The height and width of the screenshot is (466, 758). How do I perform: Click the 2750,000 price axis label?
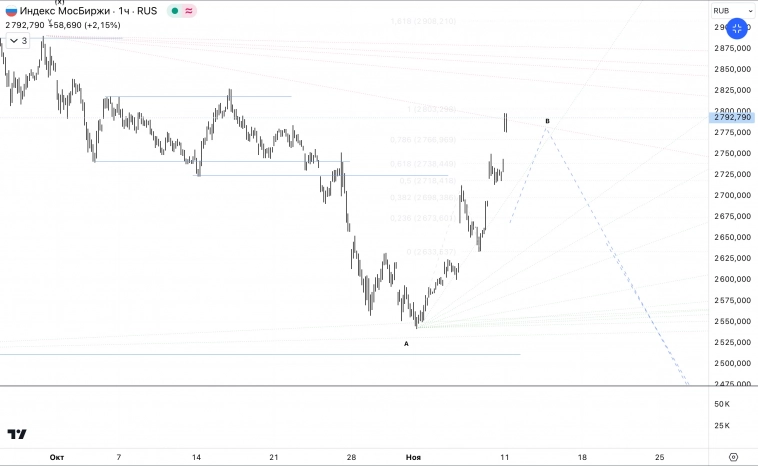732,153
